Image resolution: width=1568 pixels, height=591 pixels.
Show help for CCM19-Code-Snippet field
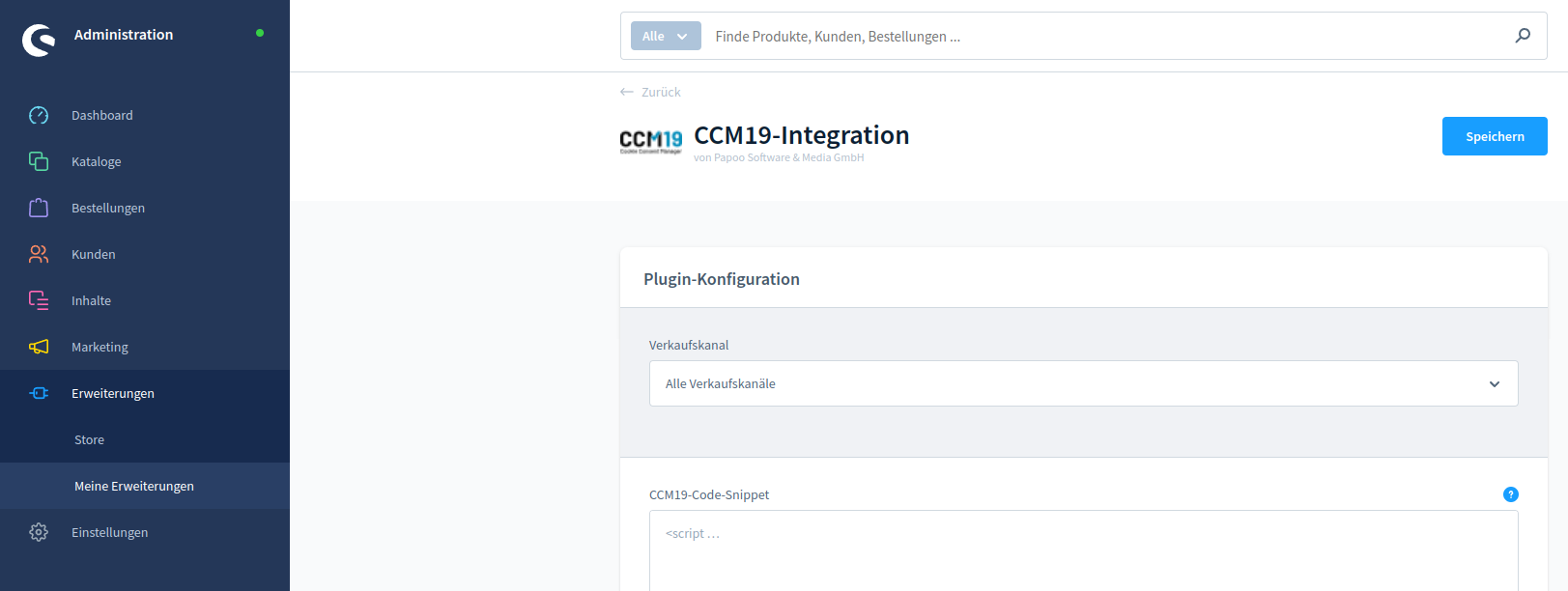coord(1511,494)
